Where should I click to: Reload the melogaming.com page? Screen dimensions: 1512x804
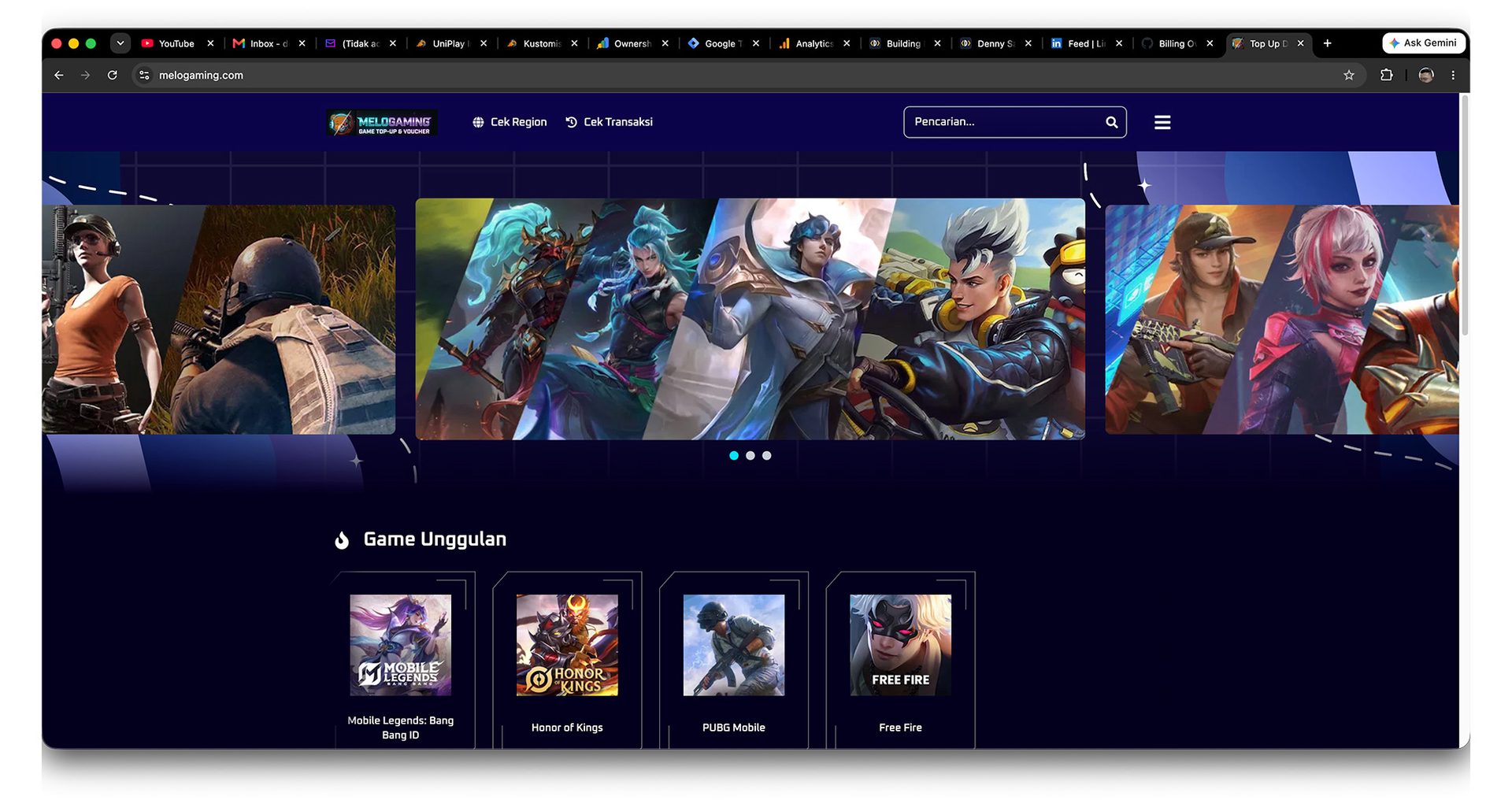pyautogui.click(x=113, y=75)
